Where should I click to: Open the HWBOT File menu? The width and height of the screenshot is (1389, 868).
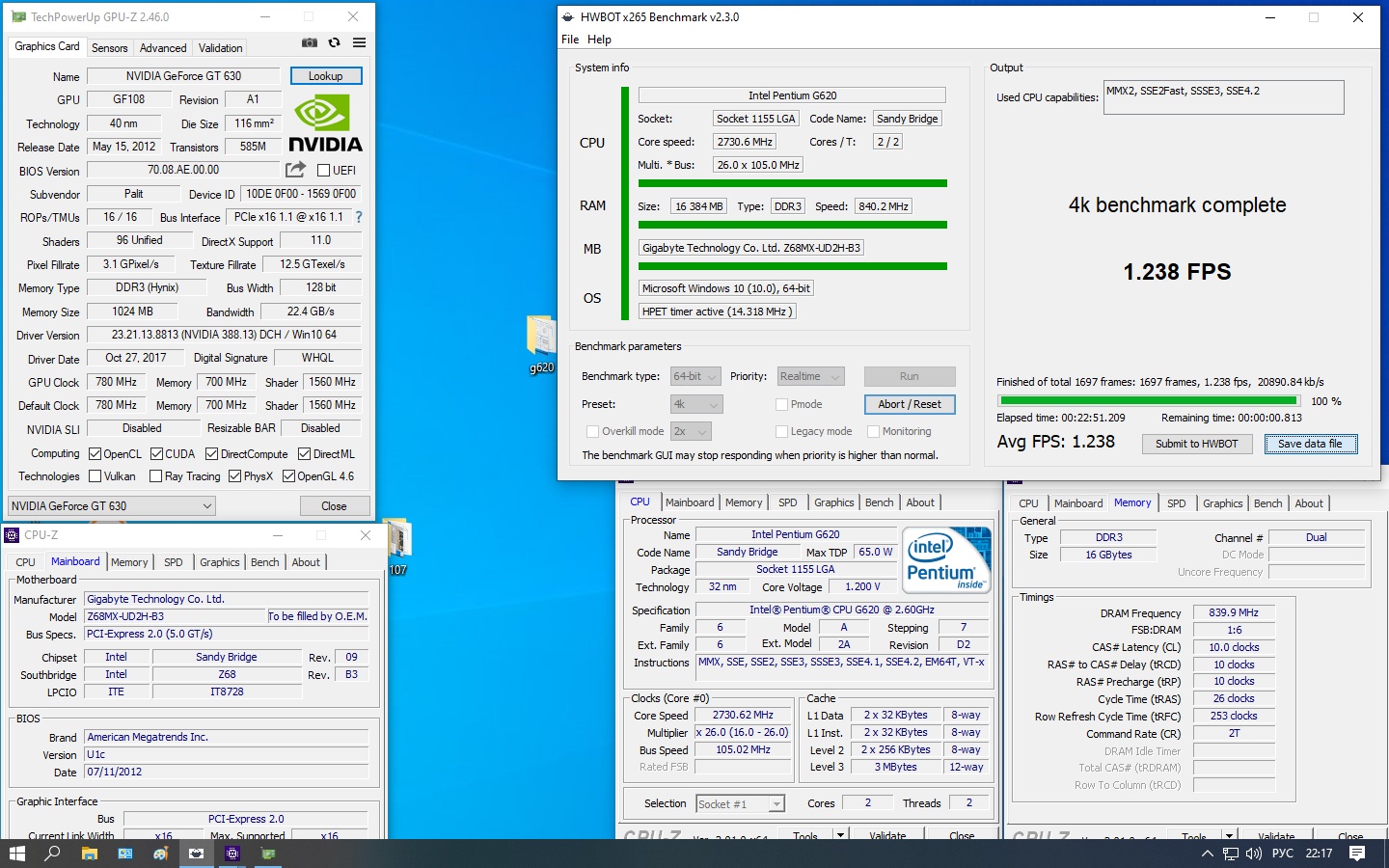tap(570, 40)
